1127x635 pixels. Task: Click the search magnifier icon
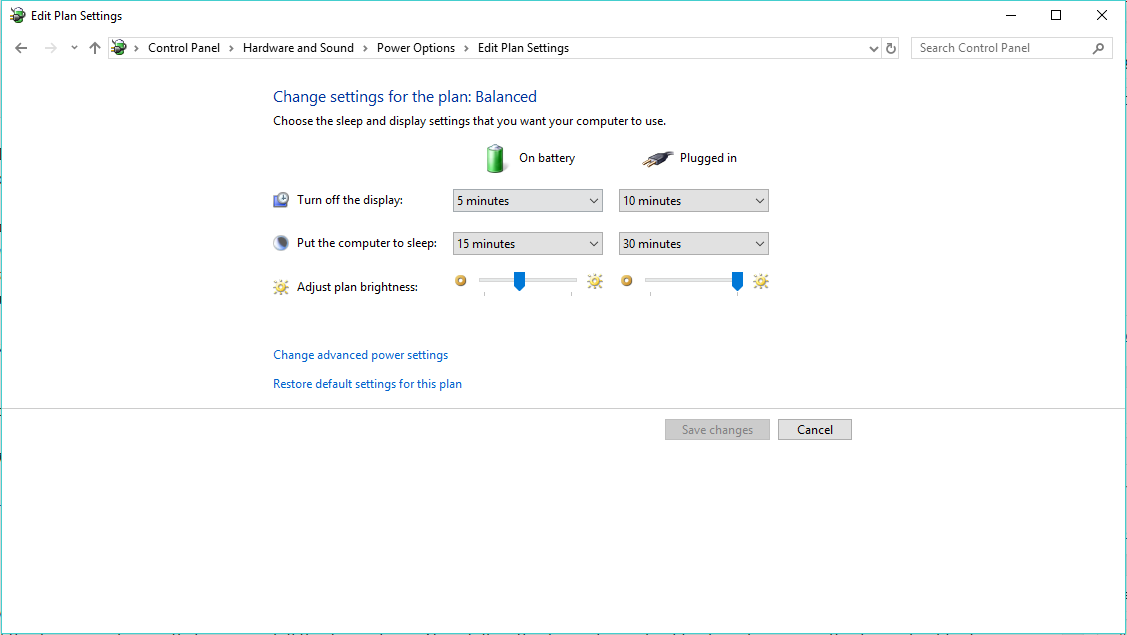(1098, 48)
